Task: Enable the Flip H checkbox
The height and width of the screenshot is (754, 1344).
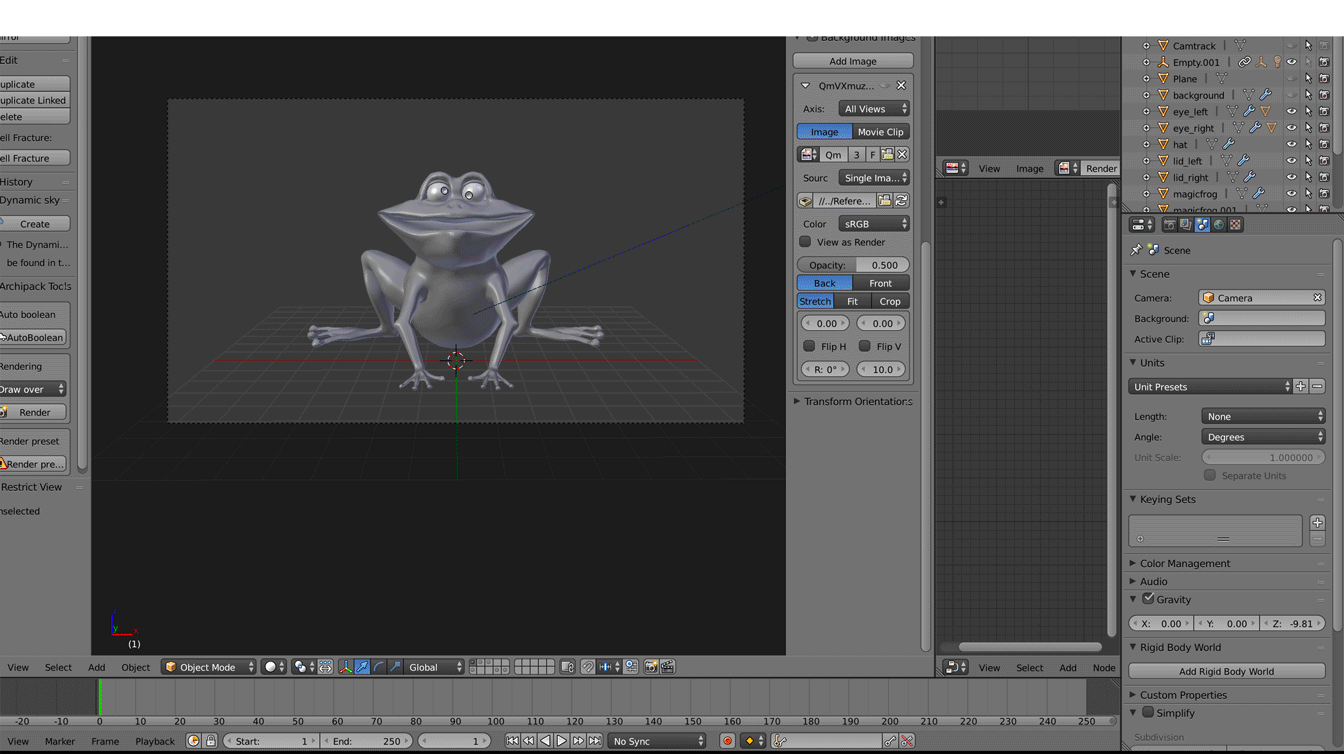Action: point(809,346)
